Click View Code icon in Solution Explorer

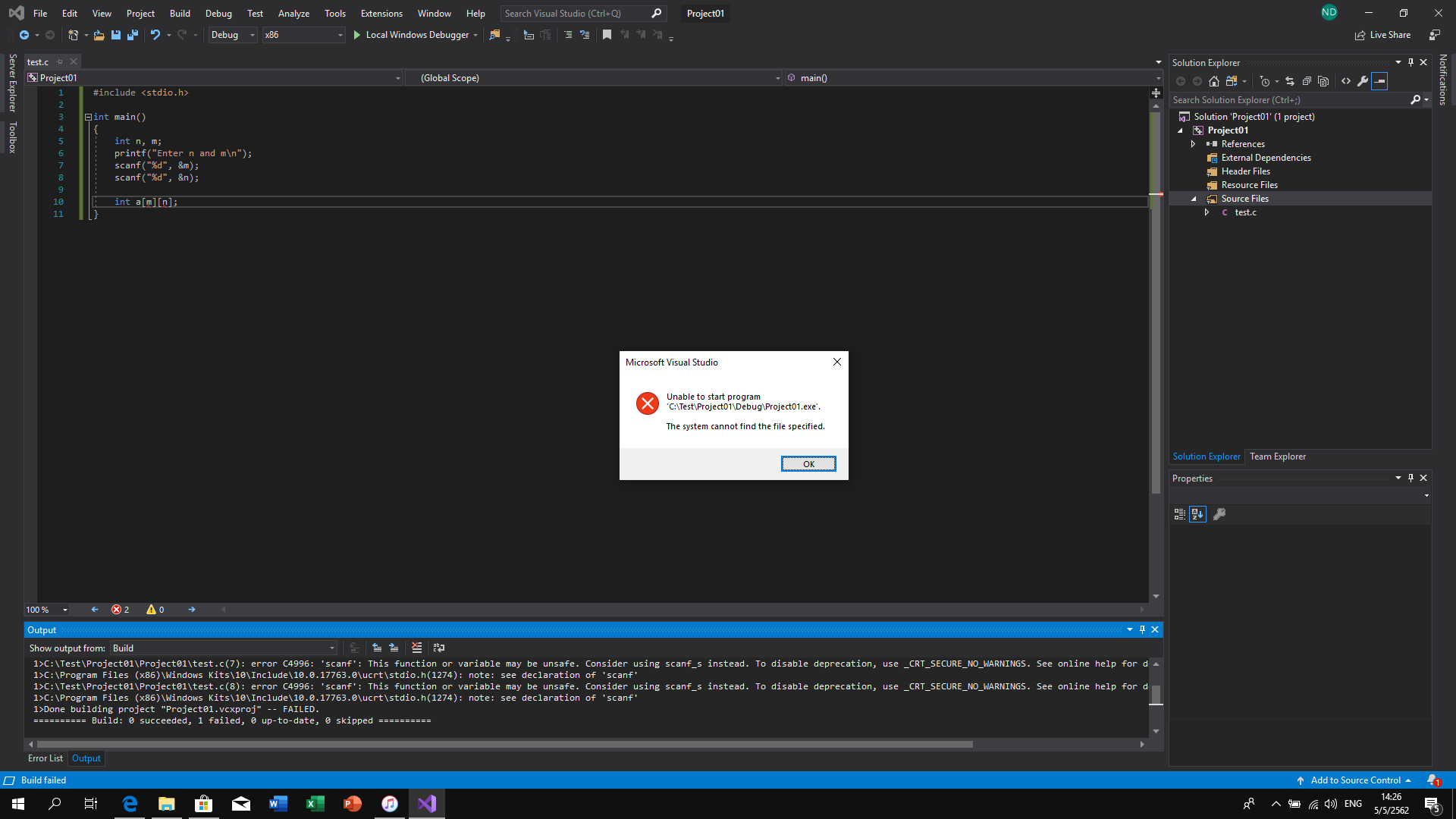tap(1346, 81)
